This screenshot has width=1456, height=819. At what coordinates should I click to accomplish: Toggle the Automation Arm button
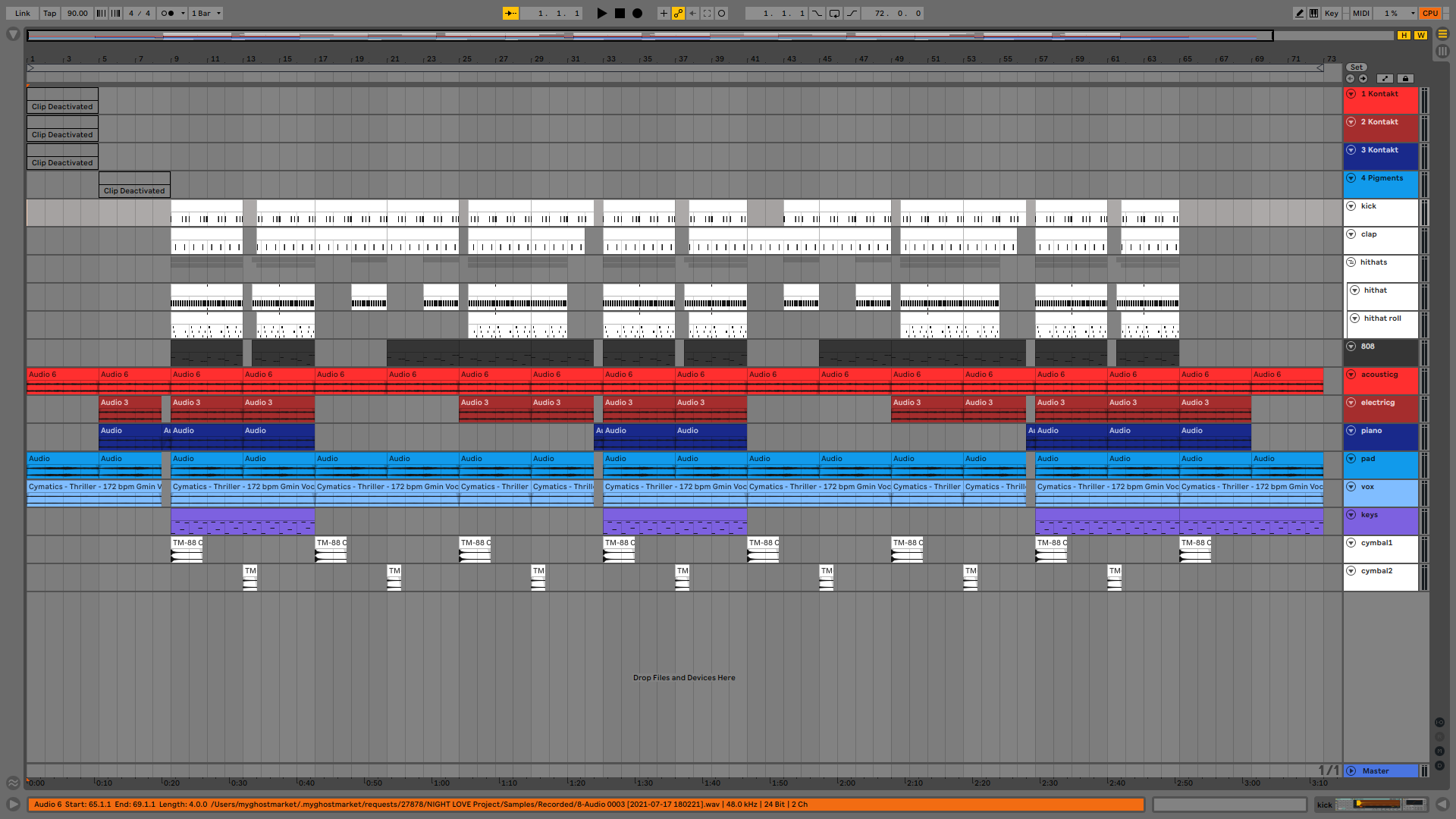pos(678,13)
